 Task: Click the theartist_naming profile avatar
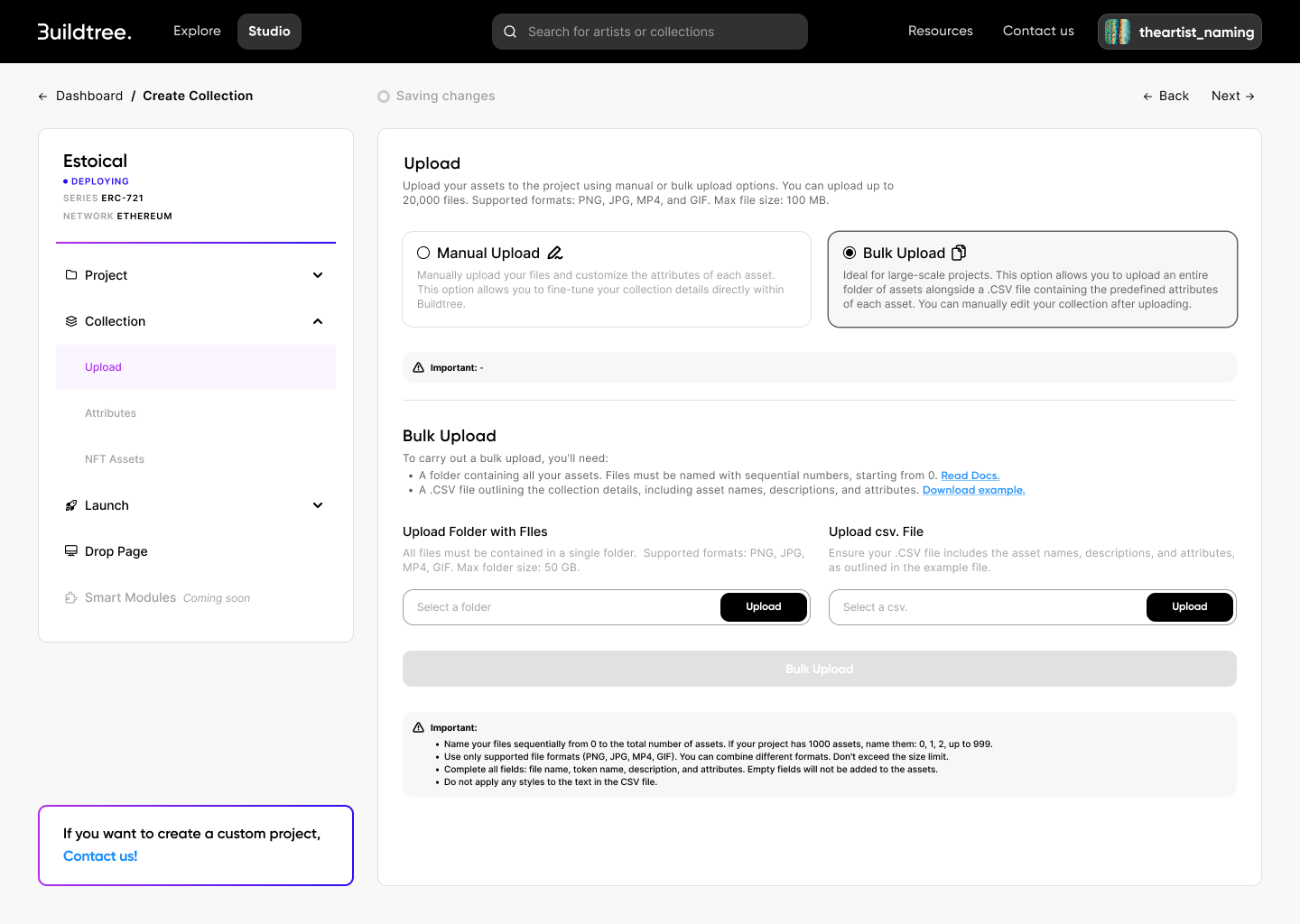(1118, 32)
